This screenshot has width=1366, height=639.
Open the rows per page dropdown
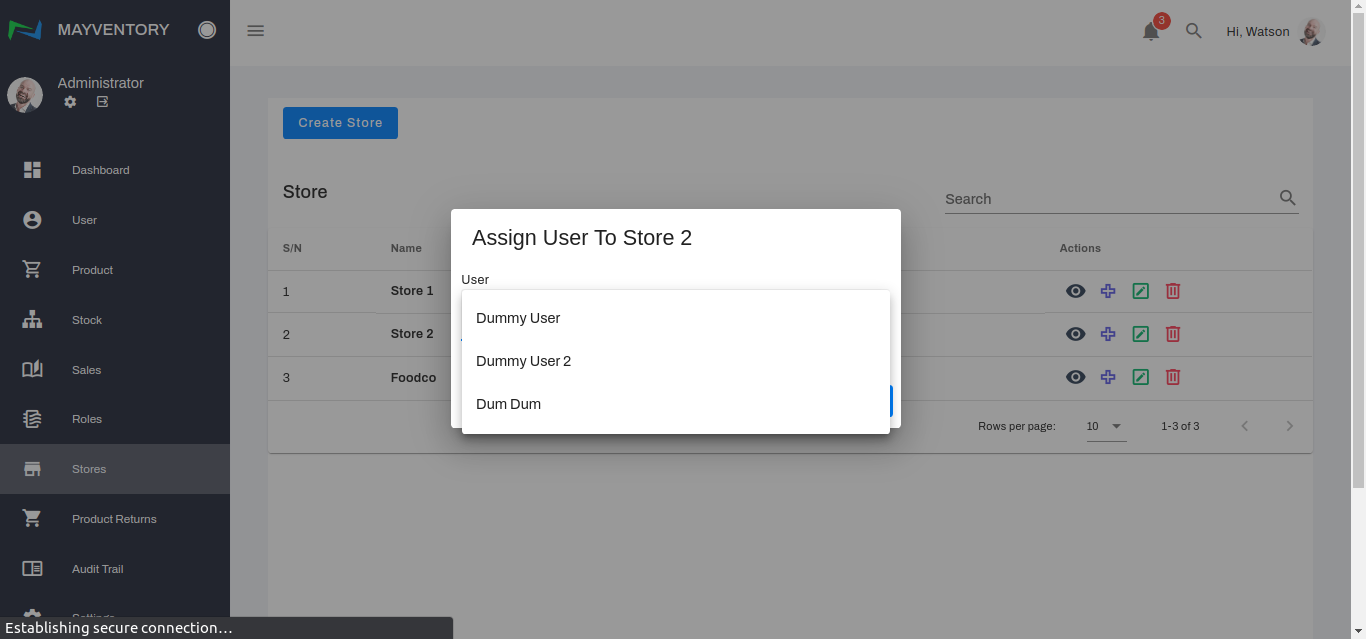[x=1106, y=426]
